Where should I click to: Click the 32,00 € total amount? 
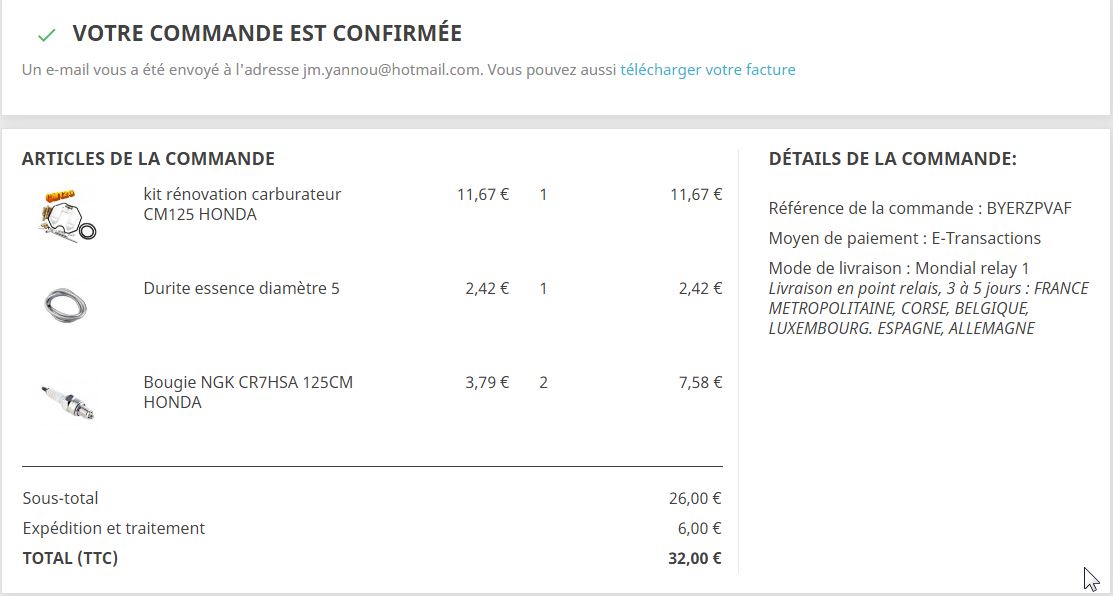[695, 558]
